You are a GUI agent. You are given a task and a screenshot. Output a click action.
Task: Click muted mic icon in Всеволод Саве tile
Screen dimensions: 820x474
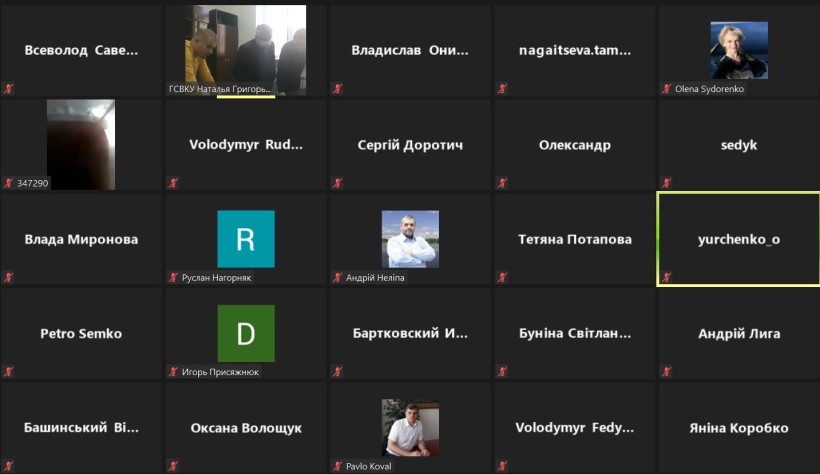[9, 88]
